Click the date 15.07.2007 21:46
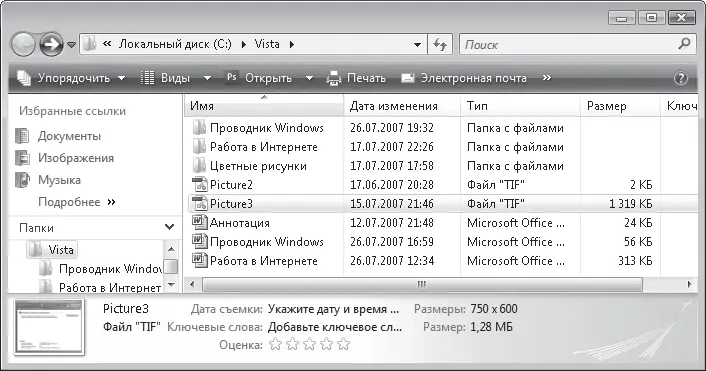The image size is (706, 371). 392,204
